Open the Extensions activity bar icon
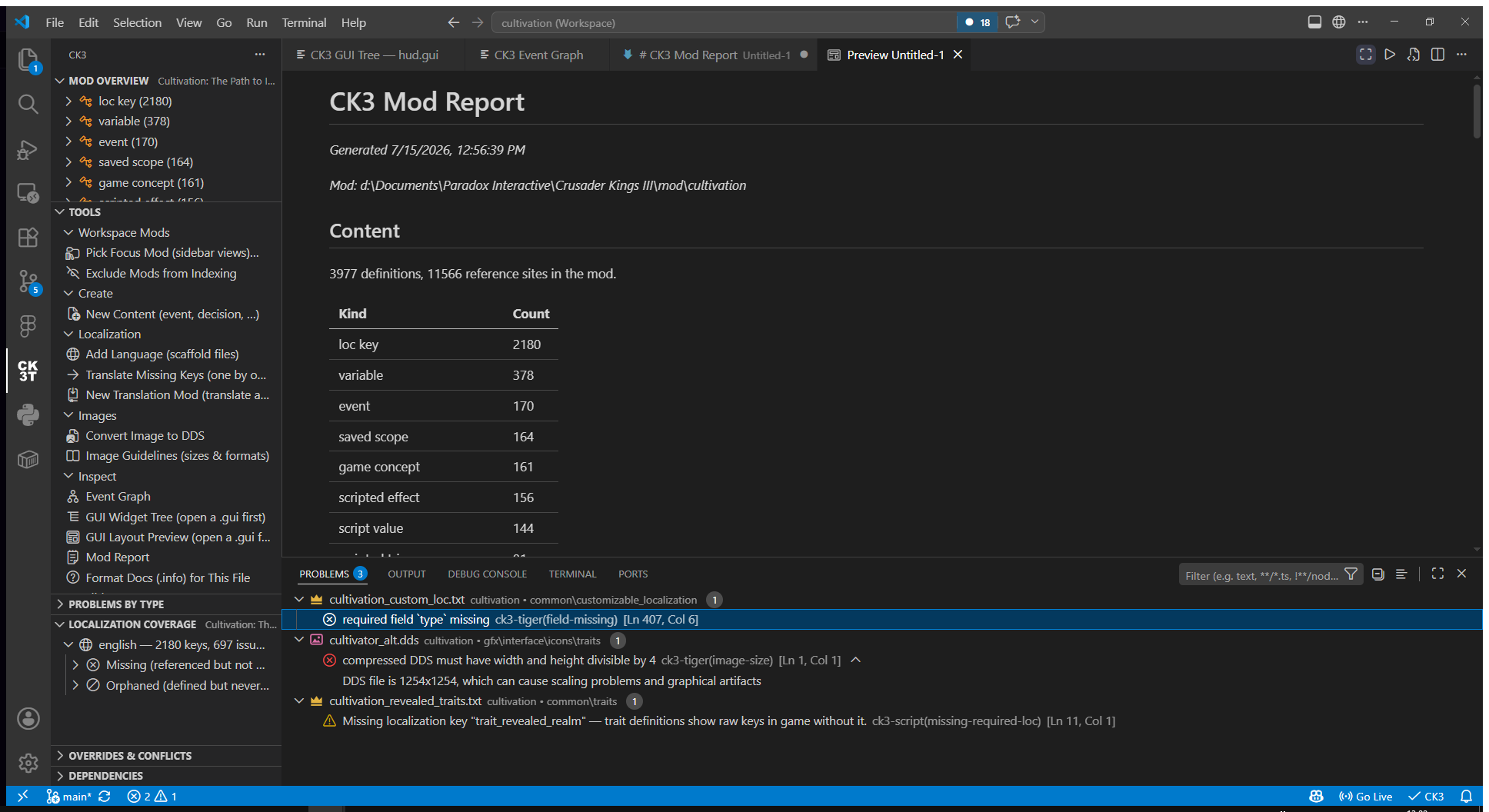This screenshot has height=812, width=1489. click(x=28, y=238)
